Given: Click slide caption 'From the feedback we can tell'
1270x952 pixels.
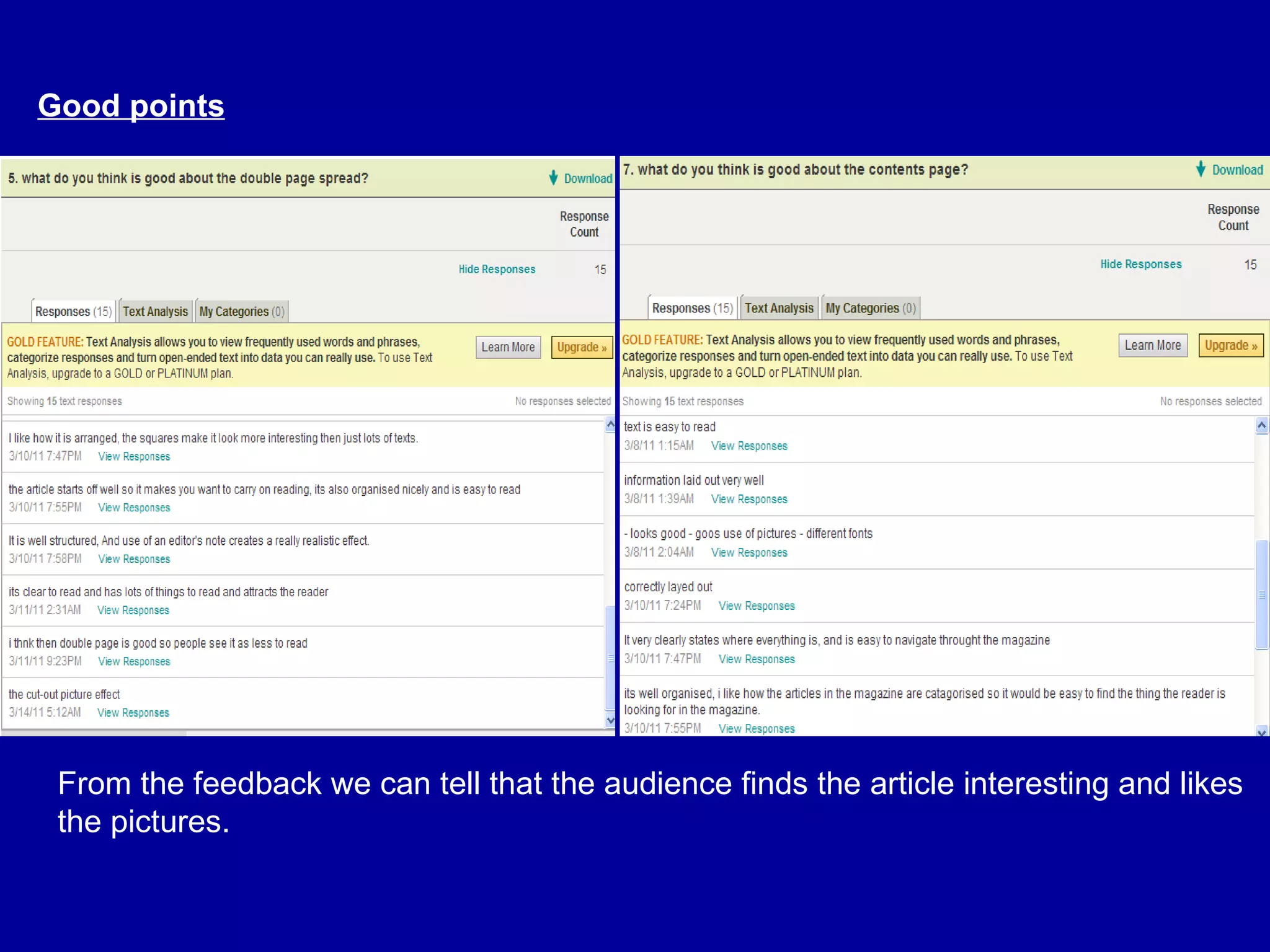Looking at the screenshot, I should pos(650,802).
